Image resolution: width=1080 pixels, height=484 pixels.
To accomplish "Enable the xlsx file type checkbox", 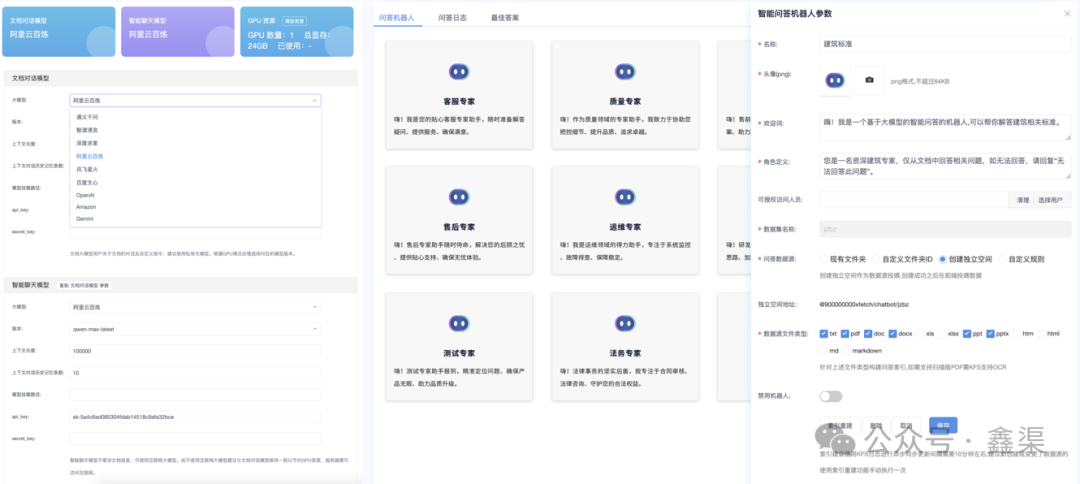I will pos(943,333).
